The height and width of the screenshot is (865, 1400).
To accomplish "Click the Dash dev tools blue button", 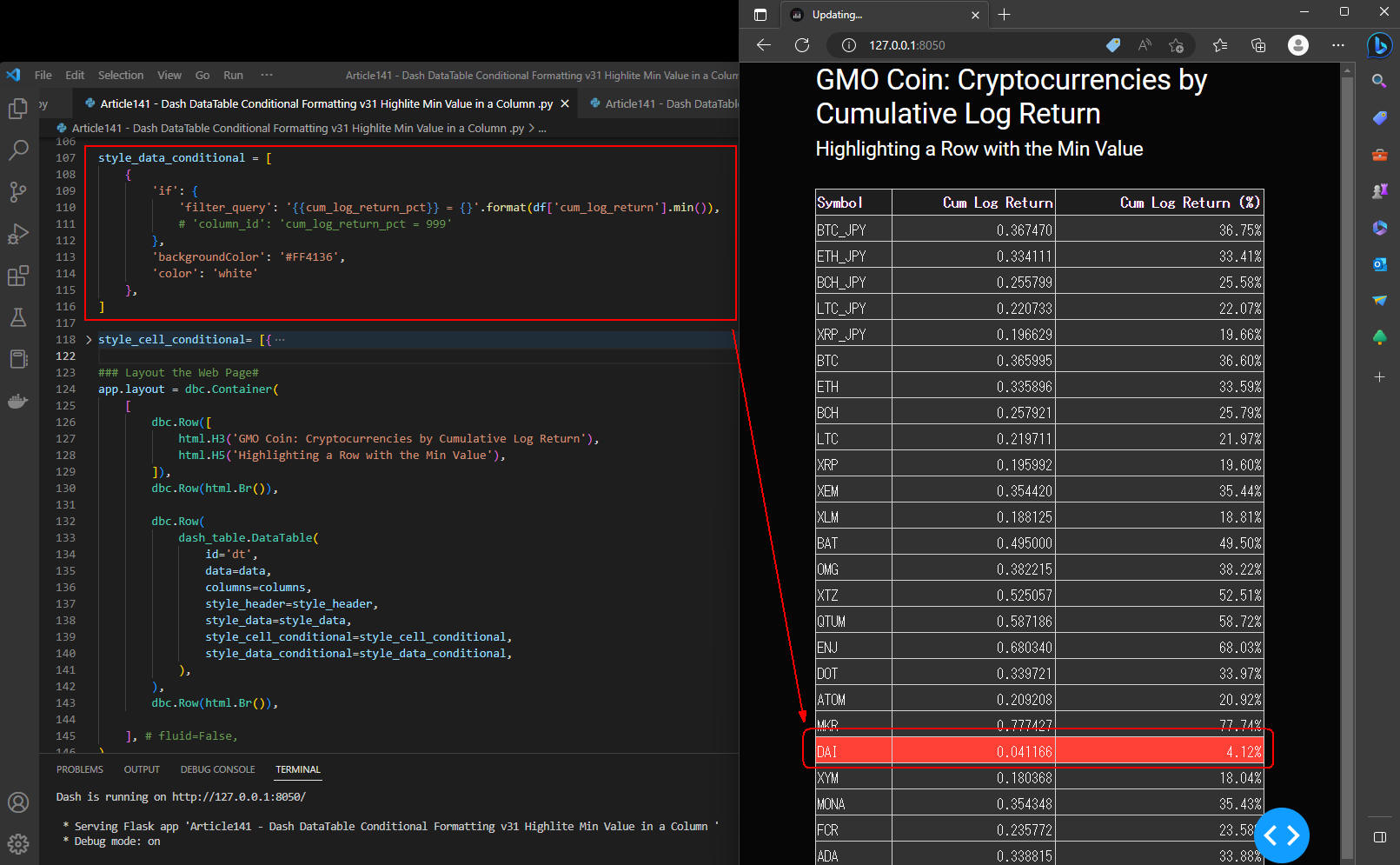I will [1282, 835].
